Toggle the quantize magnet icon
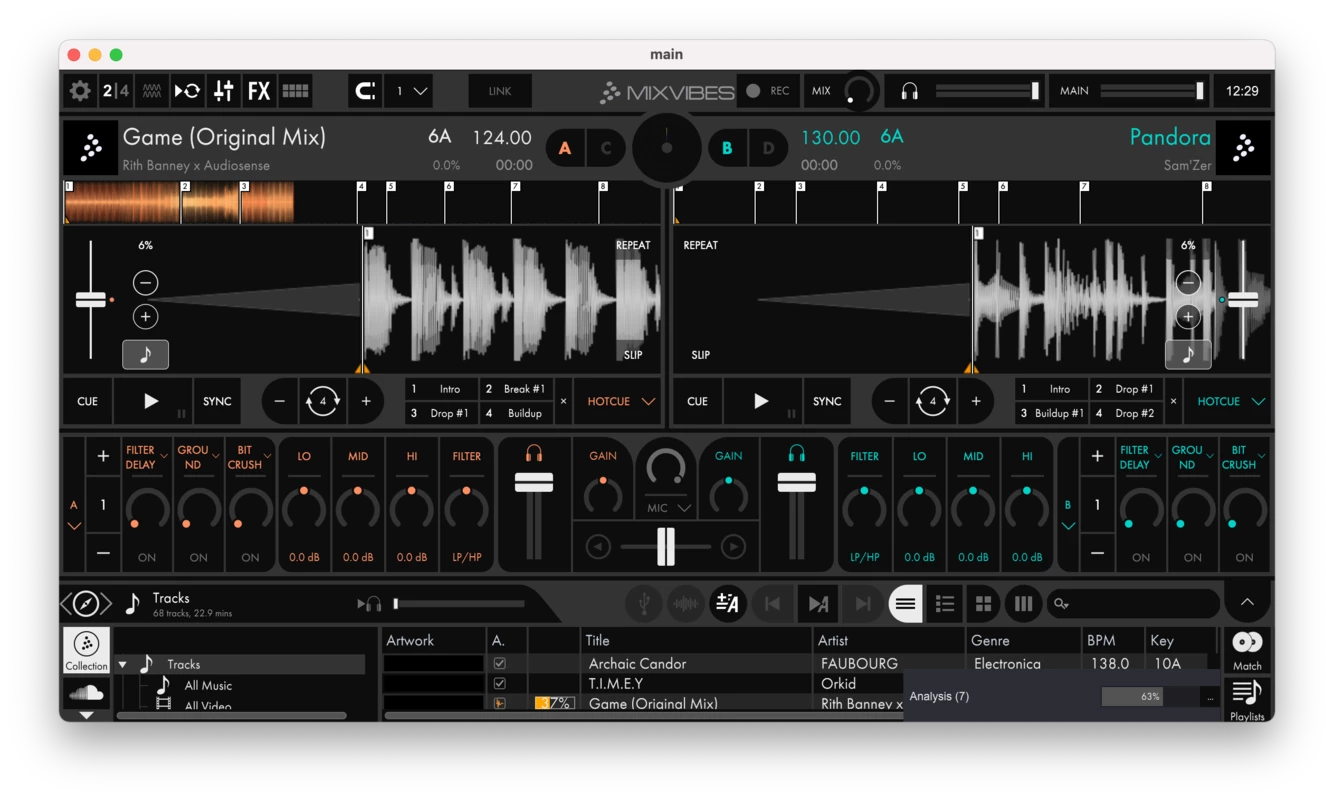The height and width of the screenshot is (800, 1334). click(x=366, y=91)
